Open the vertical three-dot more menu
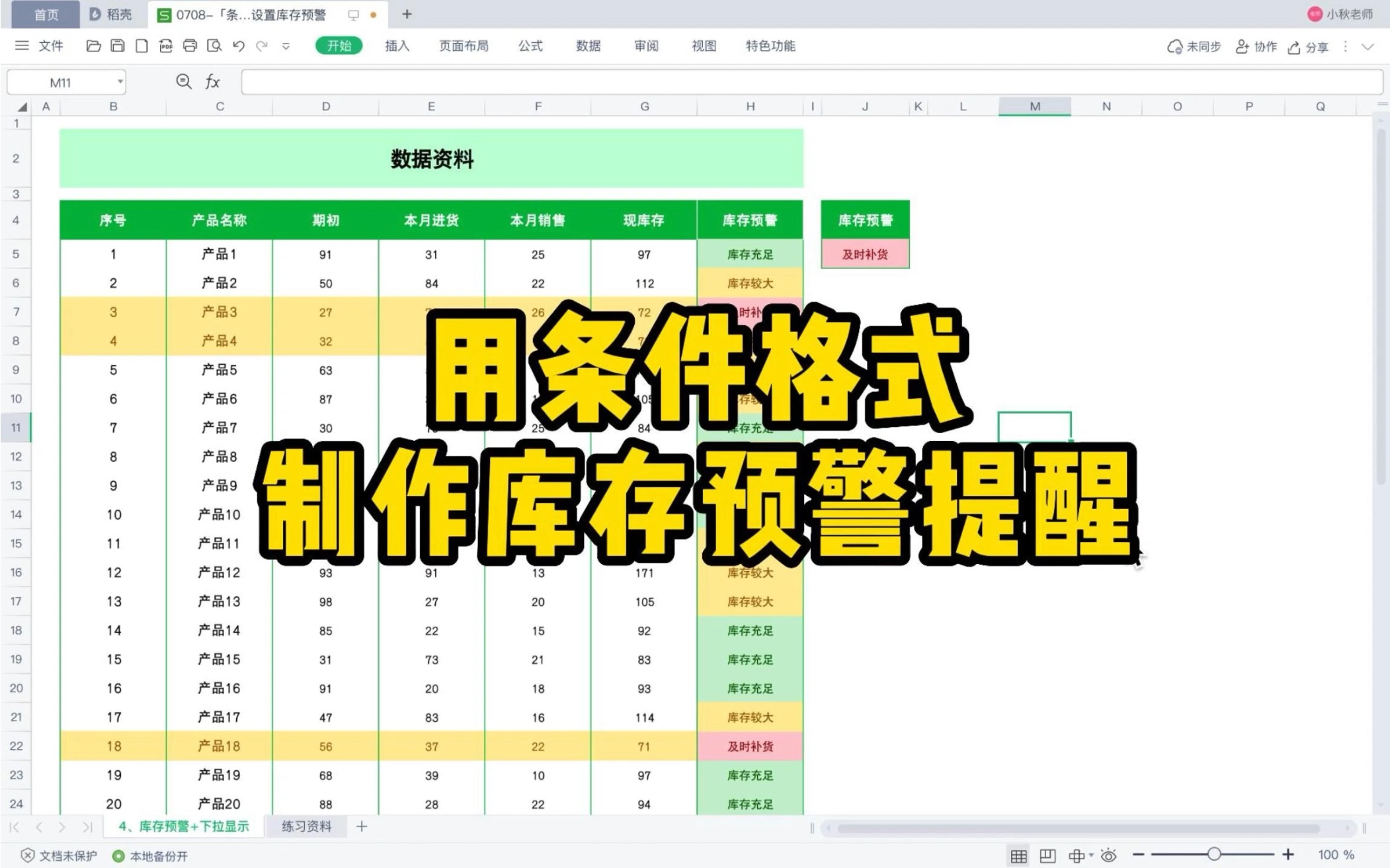Image resolution: width=1390 pixels, height=868 pixels. point(1345,46)
